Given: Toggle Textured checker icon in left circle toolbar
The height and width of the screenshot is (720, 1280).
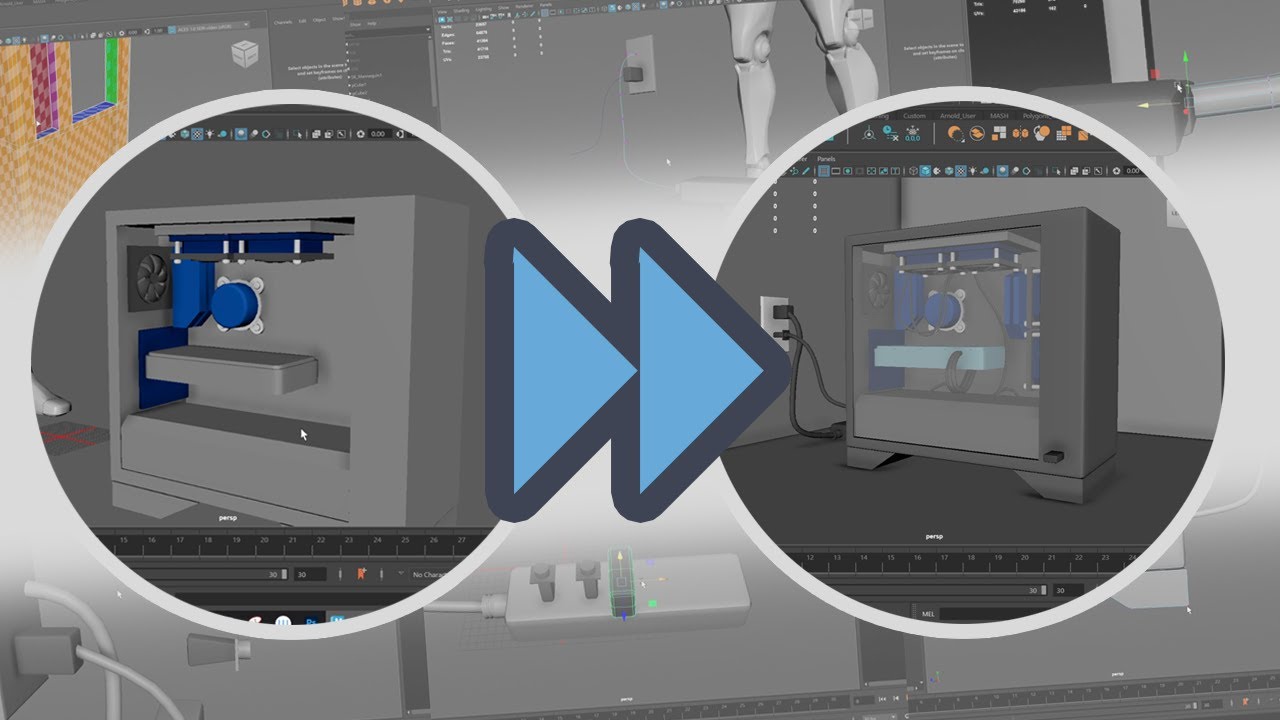Looking at the screenshot, I should click(197, 134).
